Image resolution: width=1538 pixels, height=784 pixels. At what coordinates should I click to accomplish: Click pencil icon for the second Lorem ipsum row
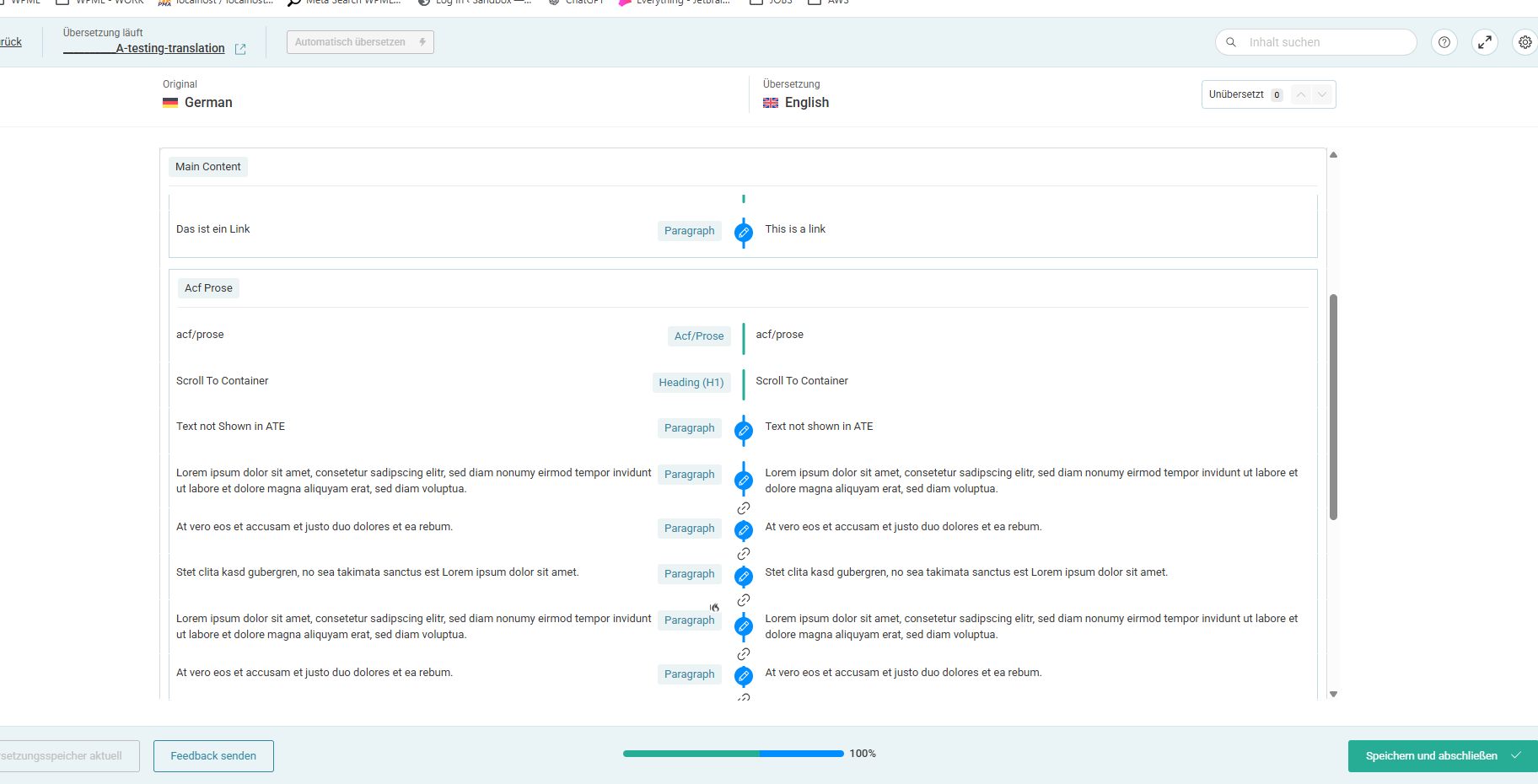pyautogui.click(x=744, y=626)
